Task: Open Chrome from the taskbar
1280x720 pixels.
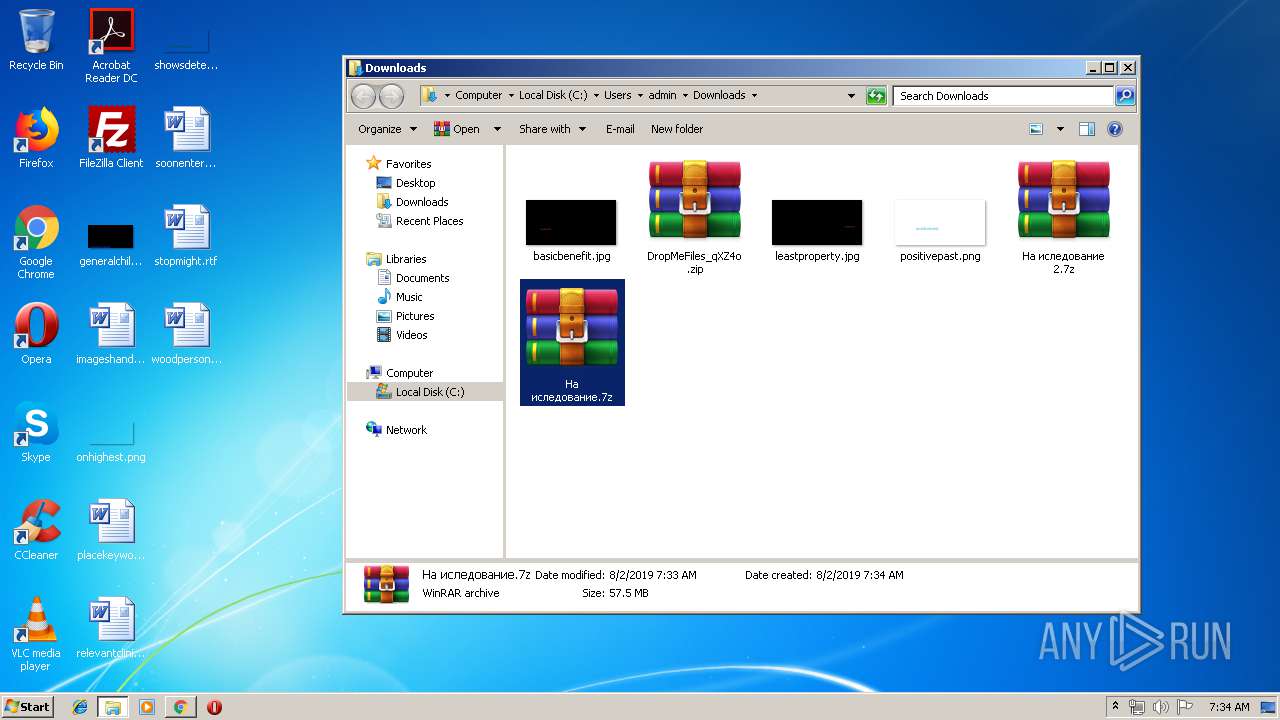Action: point(180,707)
